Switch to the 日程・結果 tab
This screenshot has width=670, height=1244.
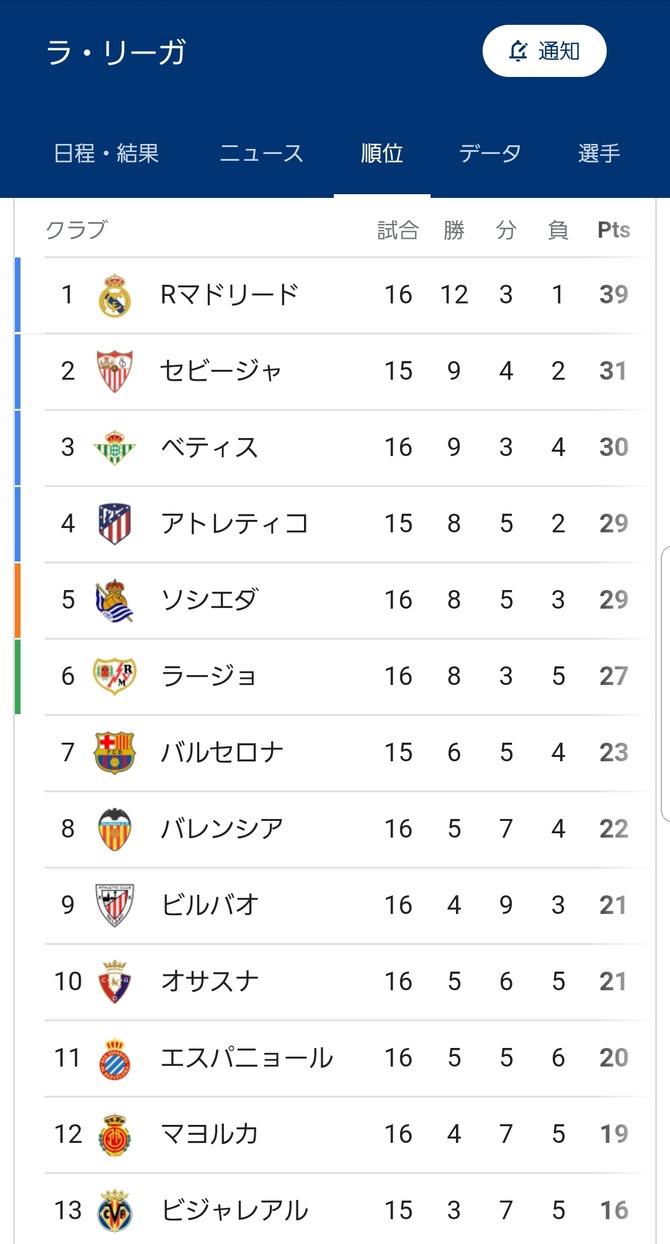pyautogui.click(x=106, y=153)
